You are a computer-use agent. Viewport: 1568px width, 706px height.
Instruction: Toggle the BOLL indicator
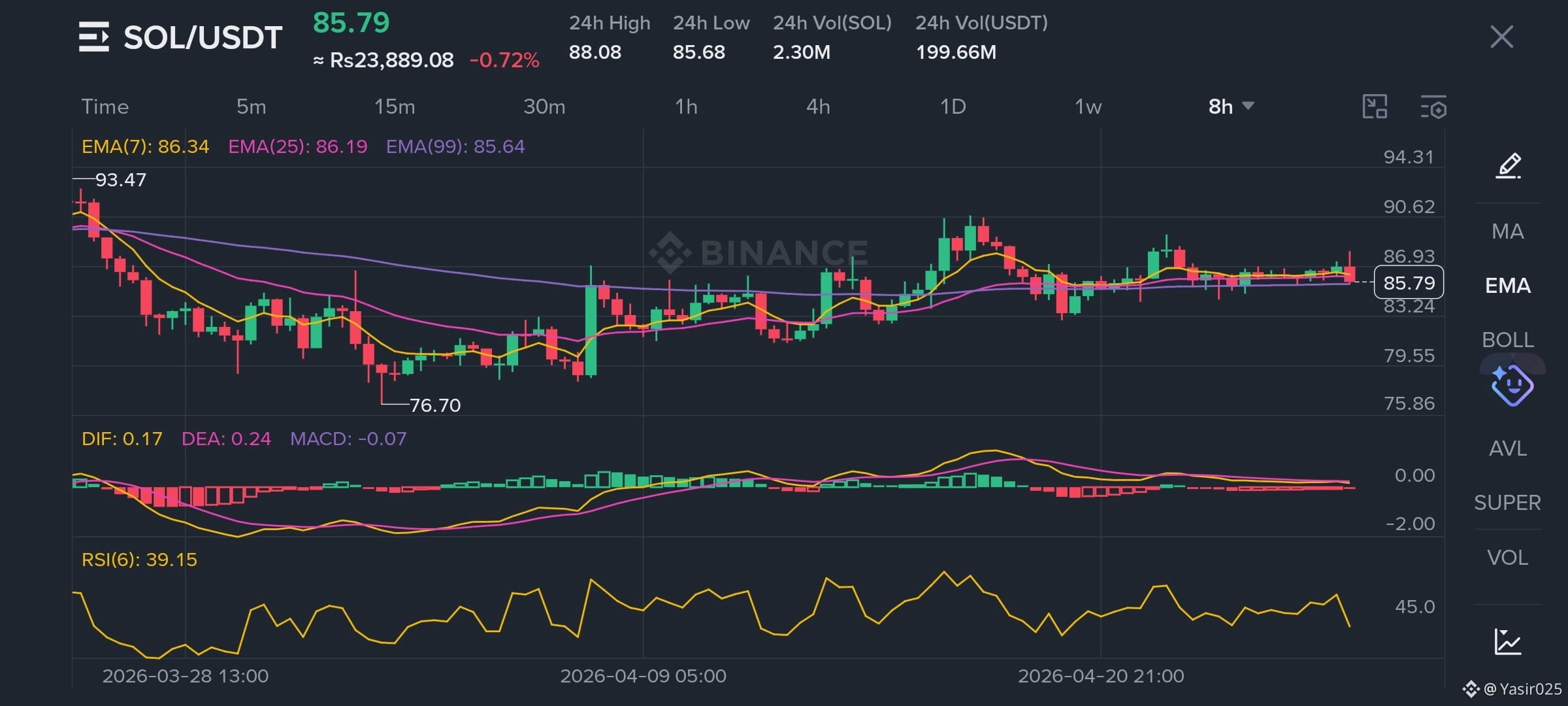pyautogui.click(x=1508, y=340)
